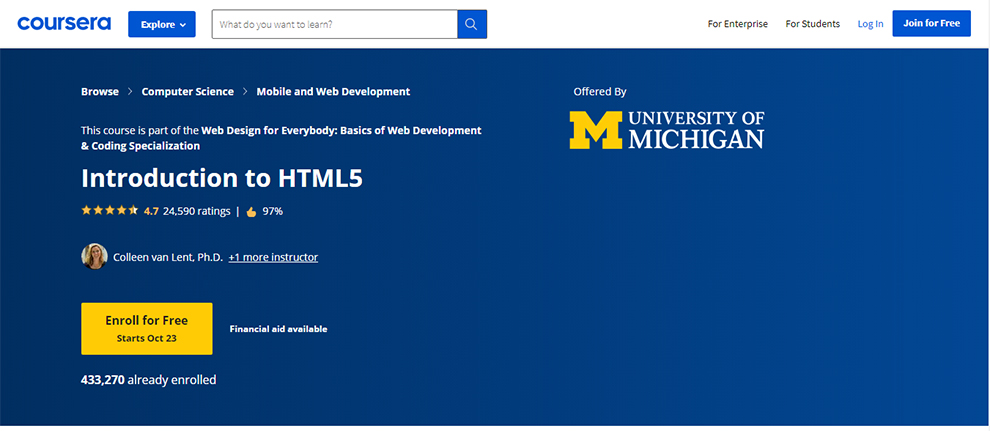Open Colleen van Lent's profile photo
The height and width of the screenshot is (431, 990).
pyautogui.click(x=94, y=257)
